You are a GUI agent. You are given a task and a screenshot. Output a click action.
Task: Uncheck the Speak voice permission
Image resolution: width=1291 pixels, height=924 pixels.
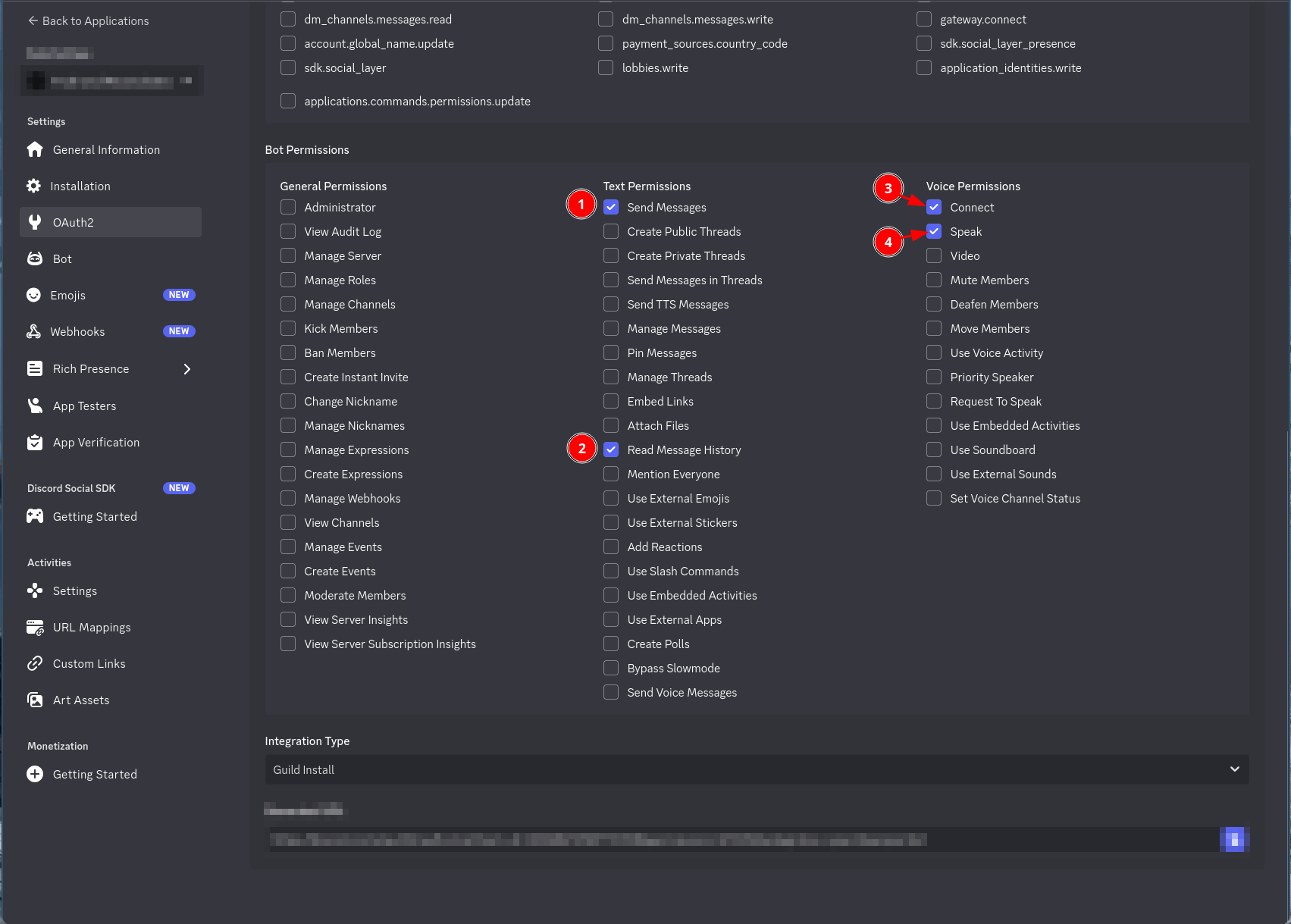tap(934, 231)
